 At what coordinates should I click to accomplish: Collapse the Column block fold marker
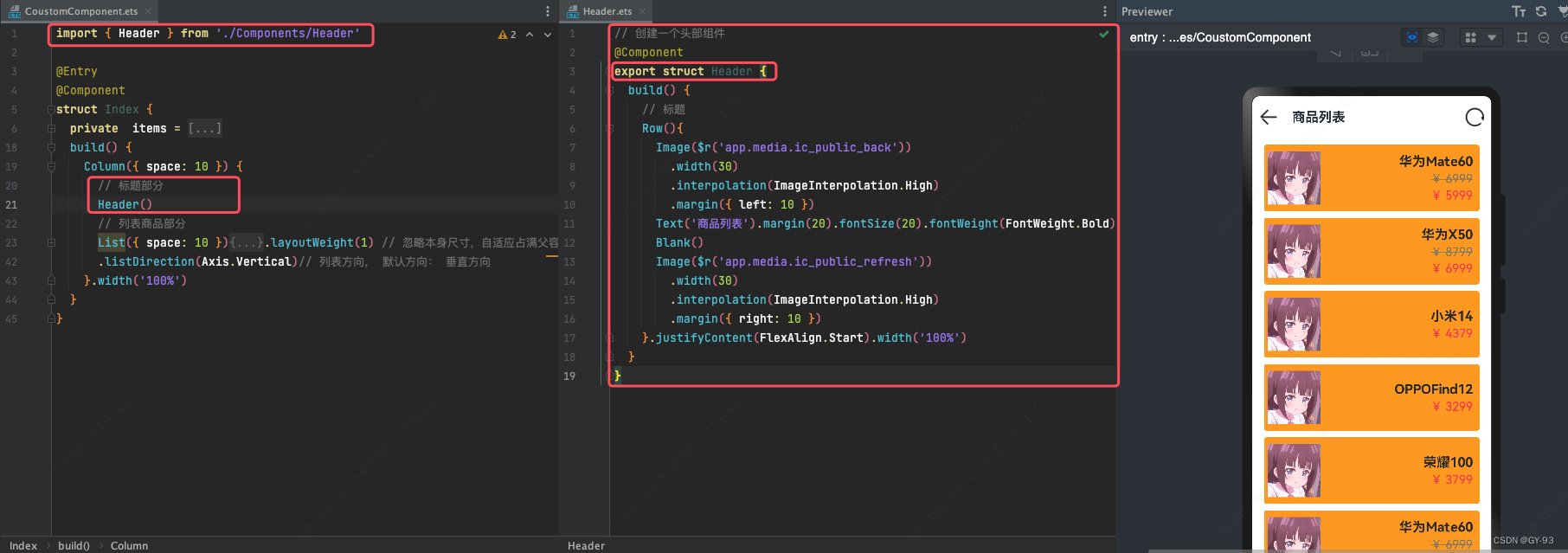(51, 166)
